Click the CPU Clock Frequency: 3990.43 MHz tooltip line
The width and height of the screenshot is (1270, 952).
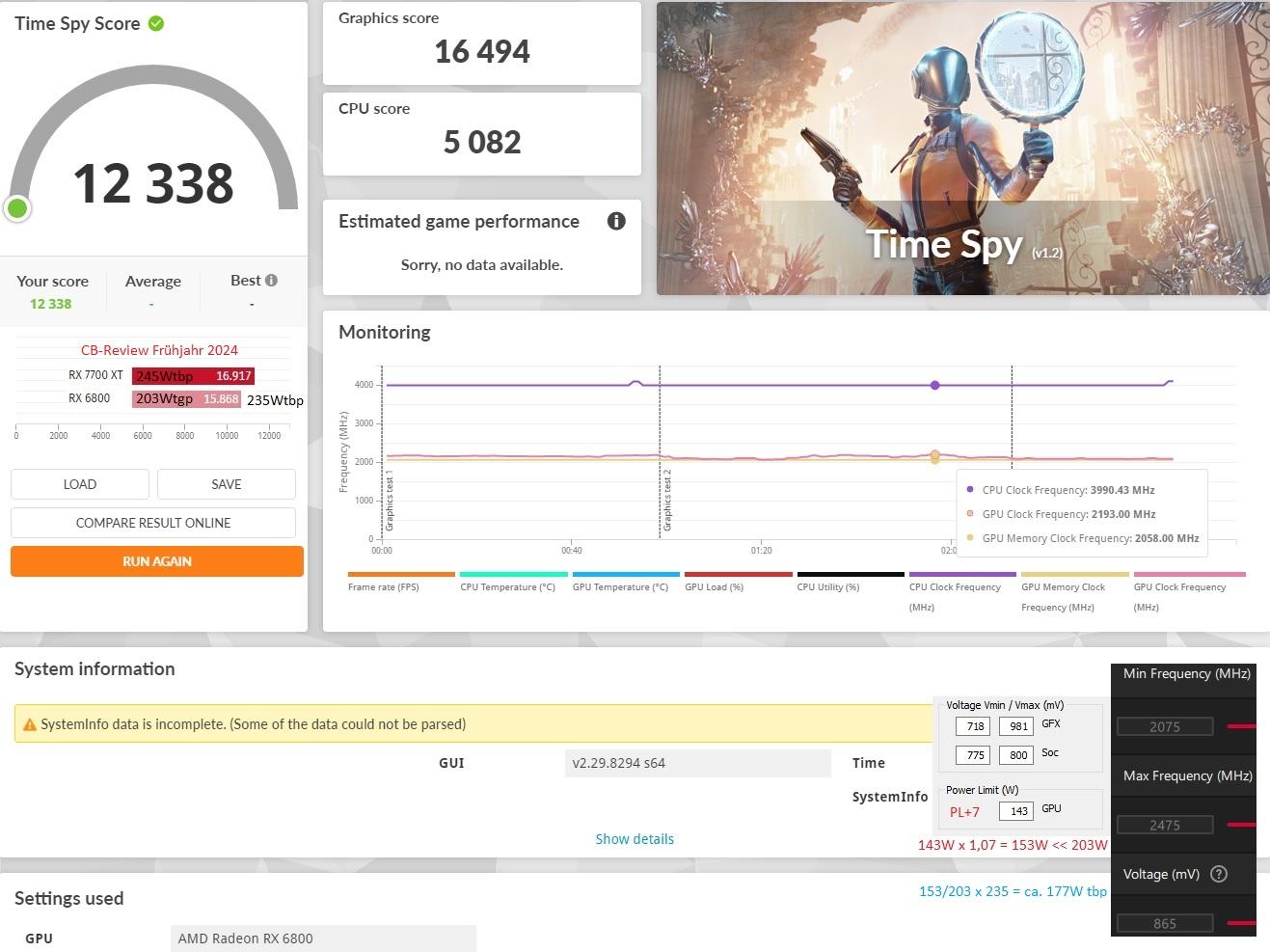tap(1067, 490)
